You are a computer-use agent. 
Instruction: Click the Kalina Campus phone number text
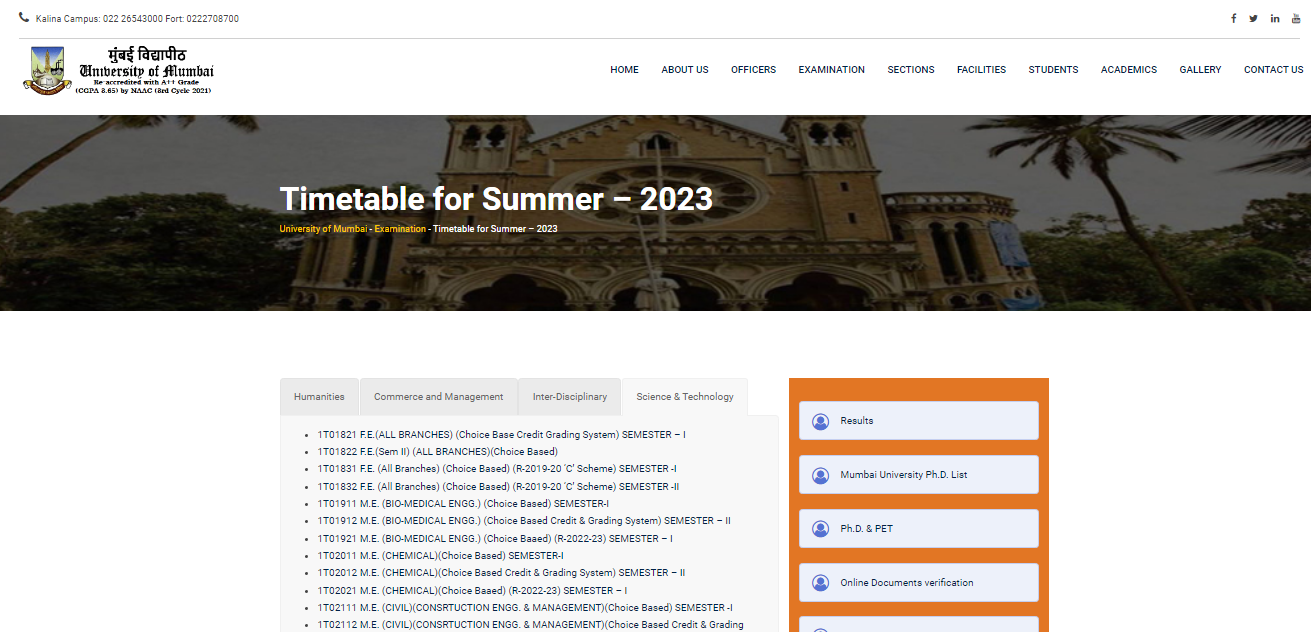click(137, 19)
